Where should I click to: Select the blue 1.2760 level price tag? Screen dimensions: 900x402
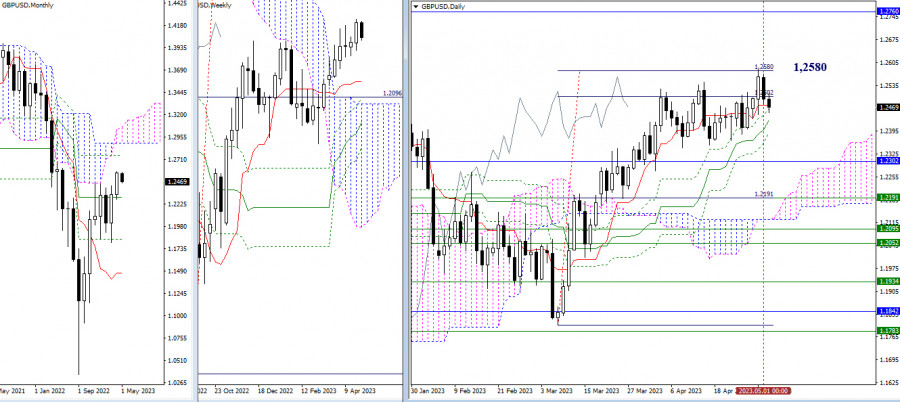point(887,11)
